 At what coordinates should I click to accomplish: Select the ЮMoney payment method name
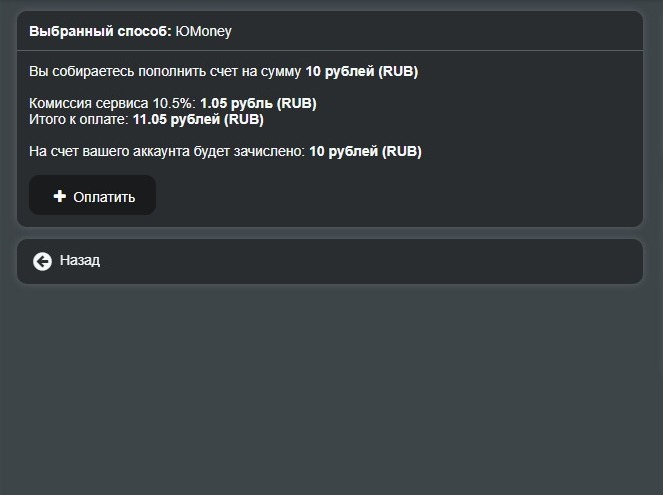(x=203, y=31)
